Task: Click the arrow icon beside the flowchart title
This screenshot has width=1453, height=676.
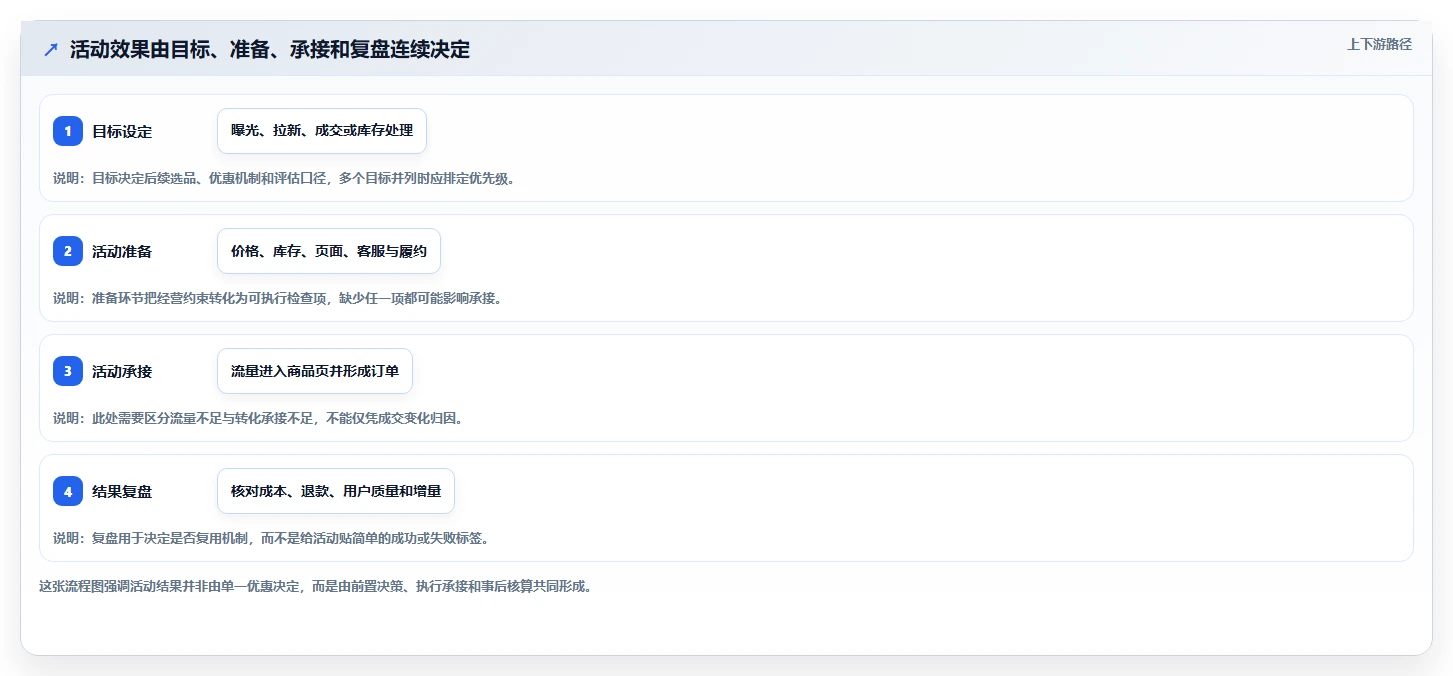Action: (51, 50)
